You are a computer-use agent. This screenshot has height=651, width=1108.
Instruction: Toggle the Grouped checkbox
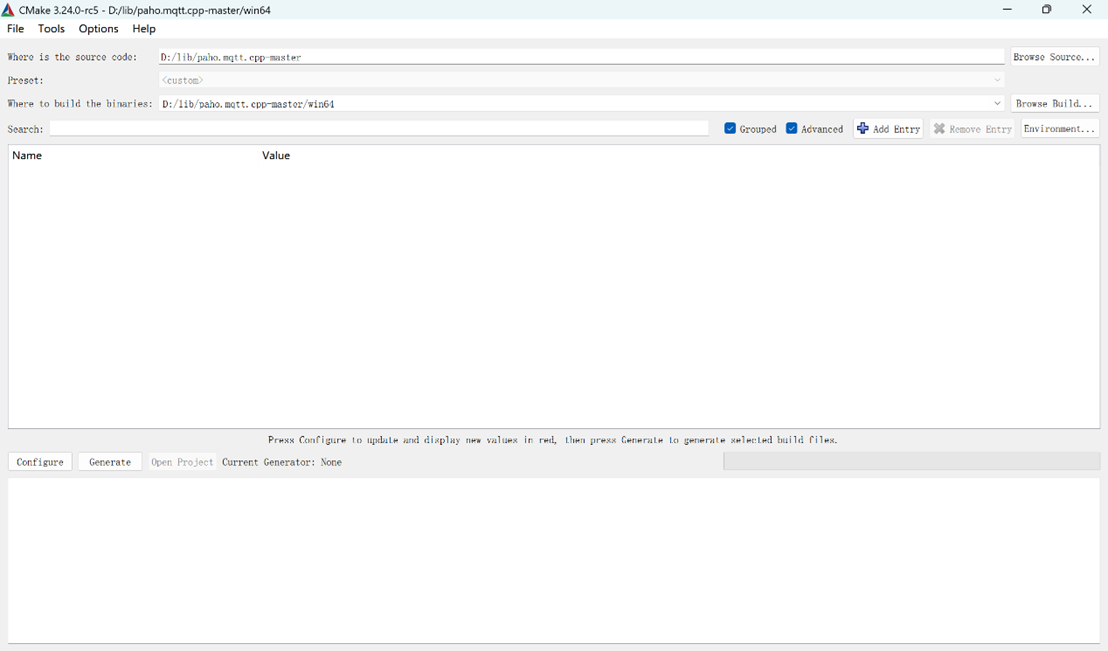click(x=730, y=128)
